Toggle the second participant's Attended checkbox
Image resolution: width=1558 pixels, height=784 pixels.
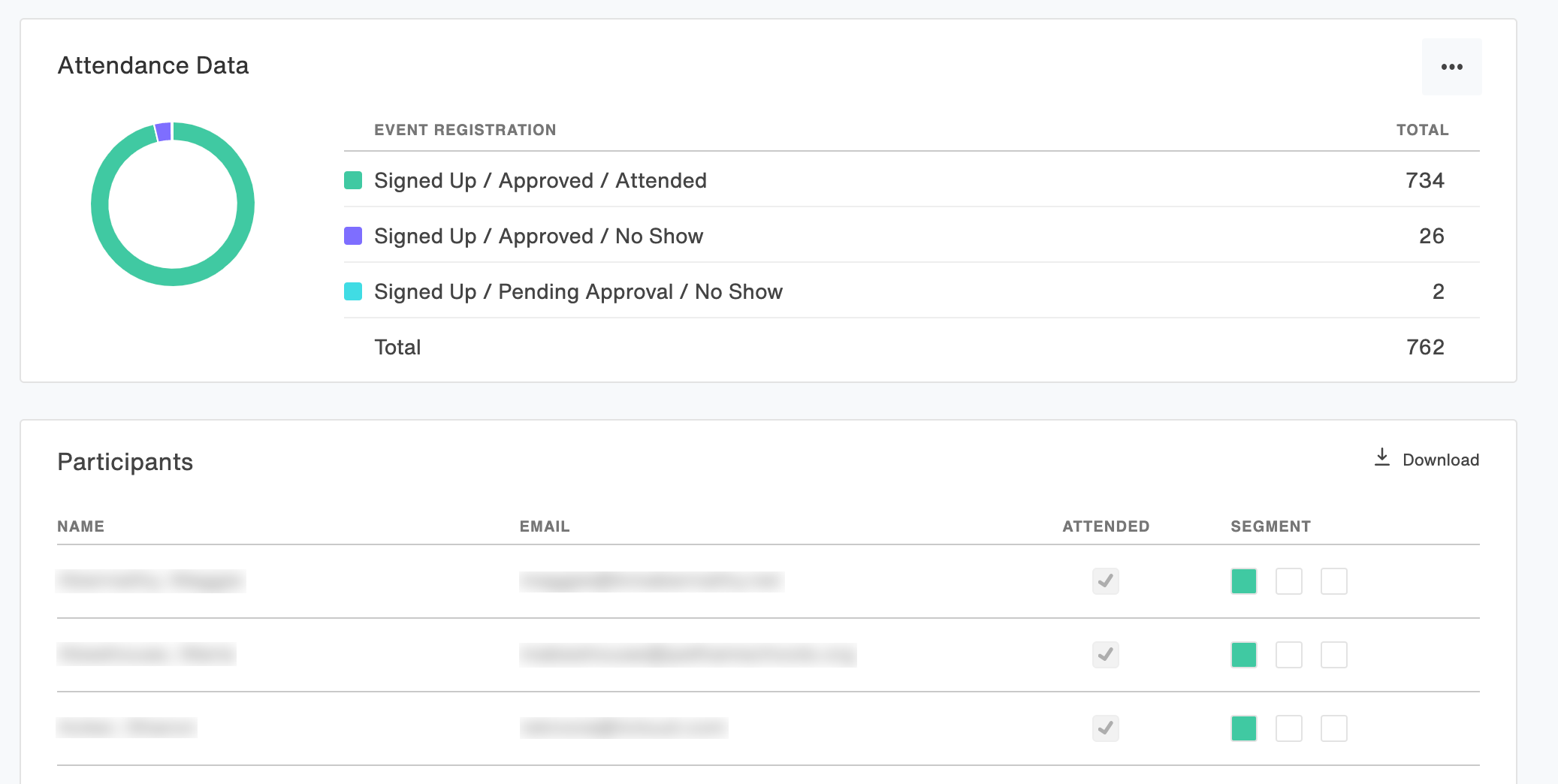1105,655
